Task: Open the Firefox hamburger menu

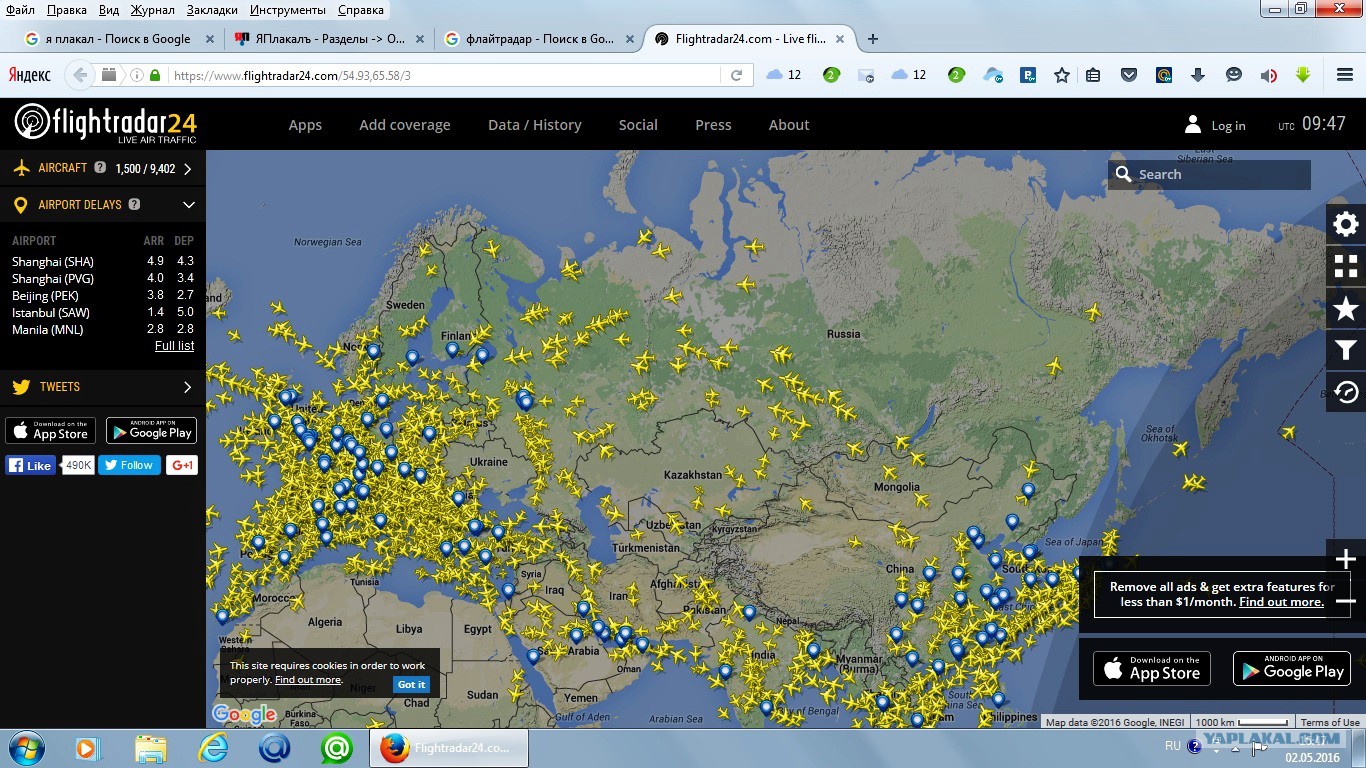Action: point(1345,75)
